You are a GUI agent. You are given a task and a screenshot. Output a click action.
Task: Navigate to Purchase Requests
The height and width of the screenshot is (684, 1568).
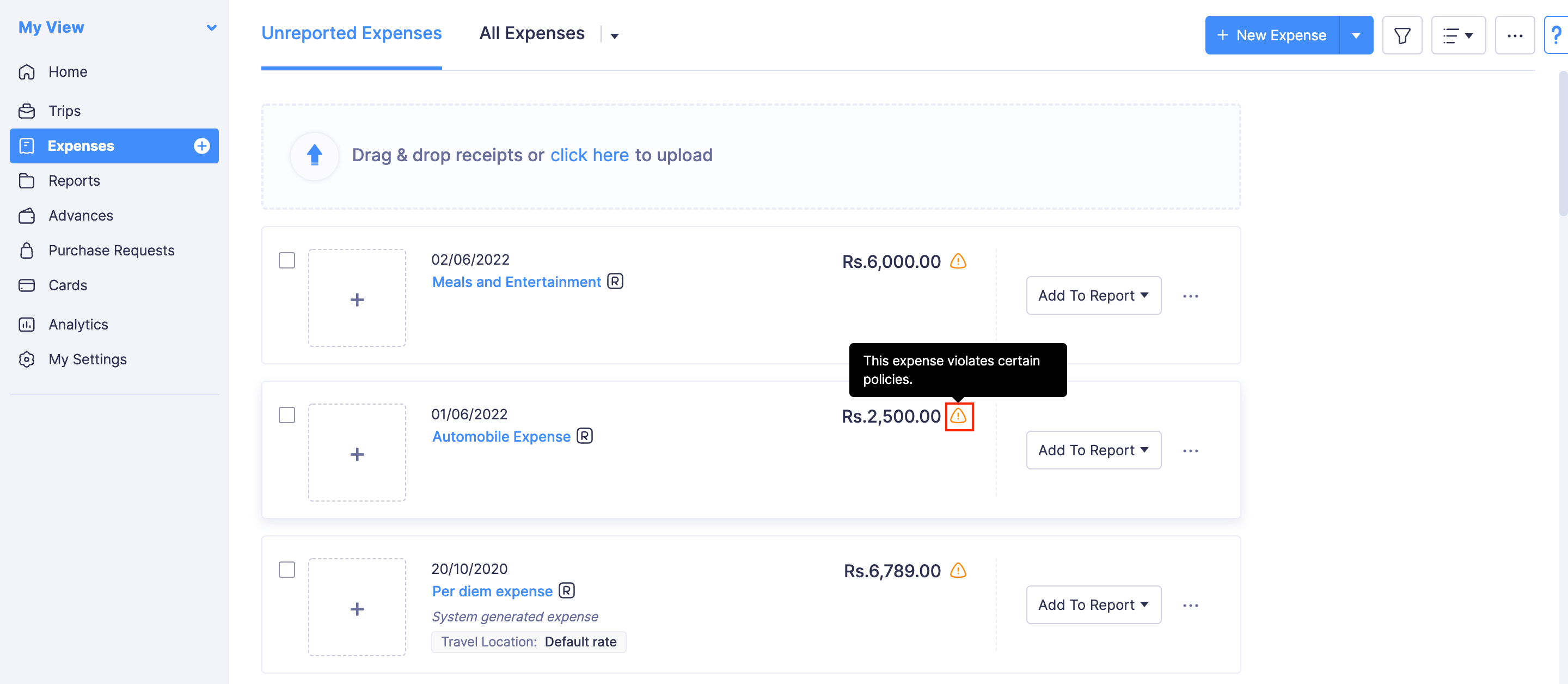[111, 250]
